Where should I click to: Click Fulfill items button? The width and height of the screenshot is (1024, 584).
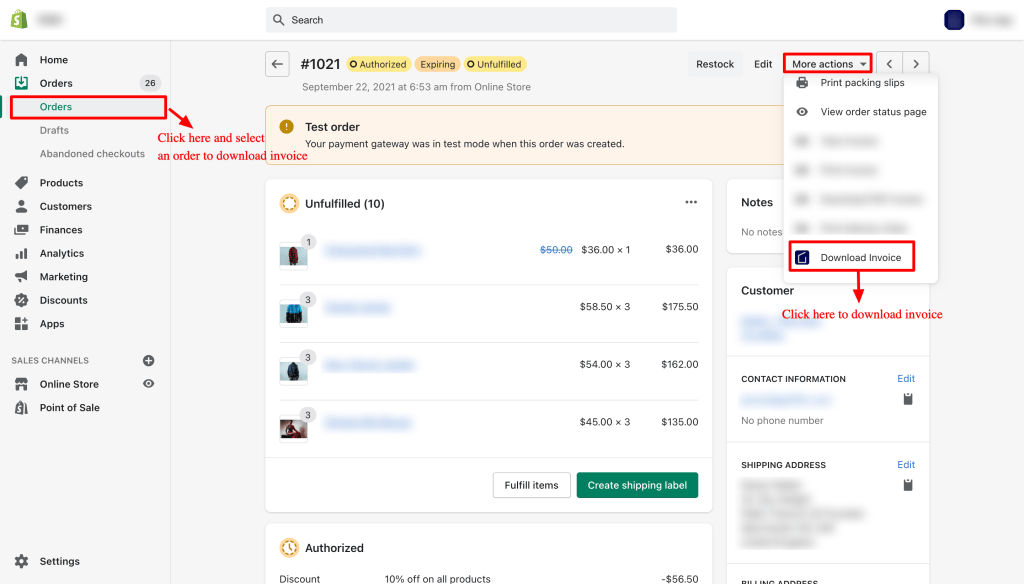pyautogui.click(x=532, y=485)
